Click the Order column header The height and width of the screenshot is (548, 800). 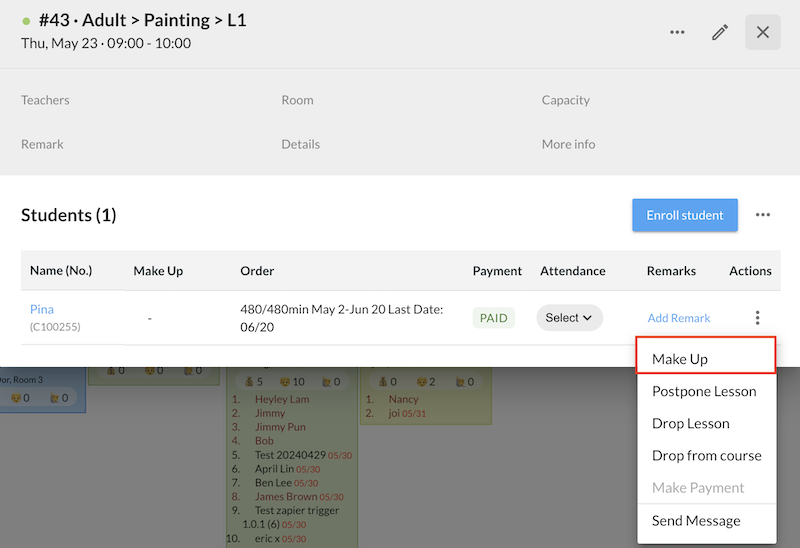[257, 271]
